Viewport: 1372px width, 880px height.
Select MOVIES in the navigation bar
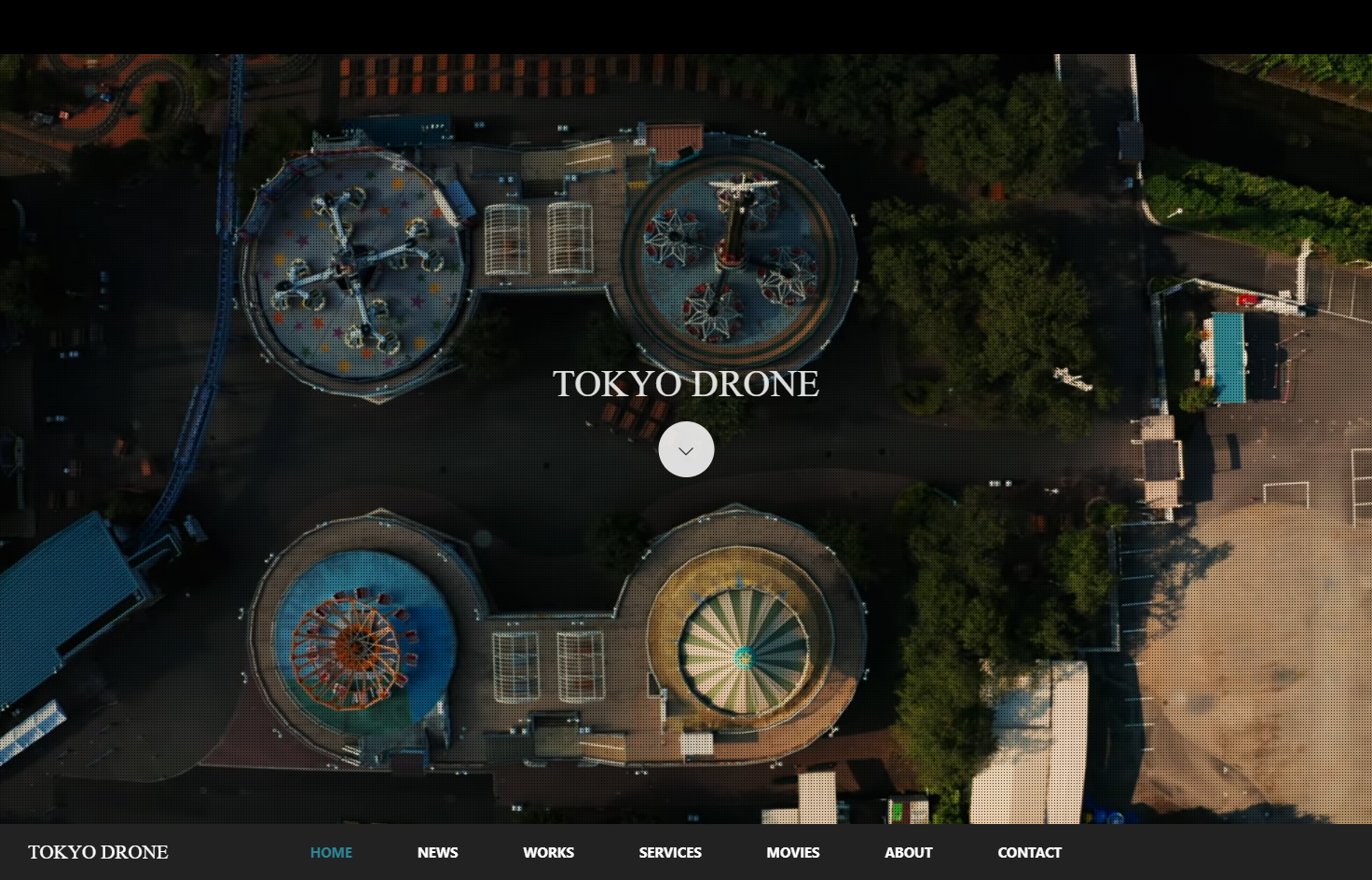tap(793, 852)
